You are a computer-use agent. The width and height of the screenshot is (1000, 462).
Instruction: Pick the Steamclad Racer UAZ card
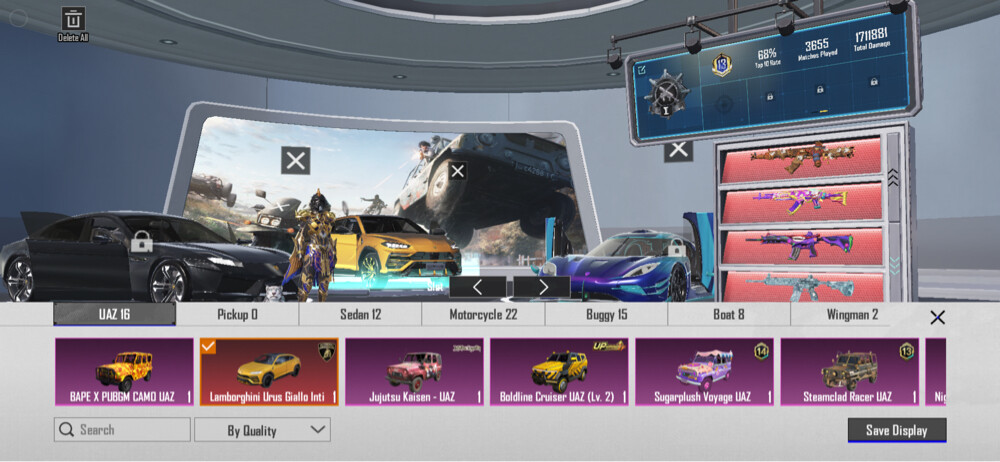849,371
